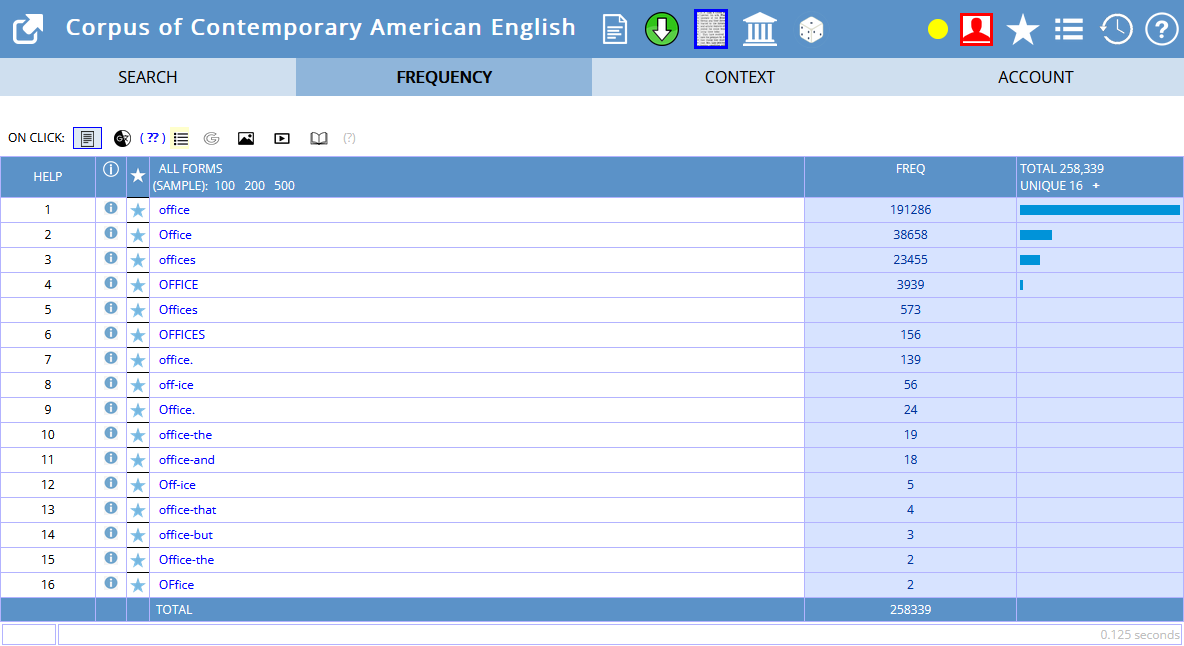
Task: Click the help question mark icon
Action: point(1161,29)
